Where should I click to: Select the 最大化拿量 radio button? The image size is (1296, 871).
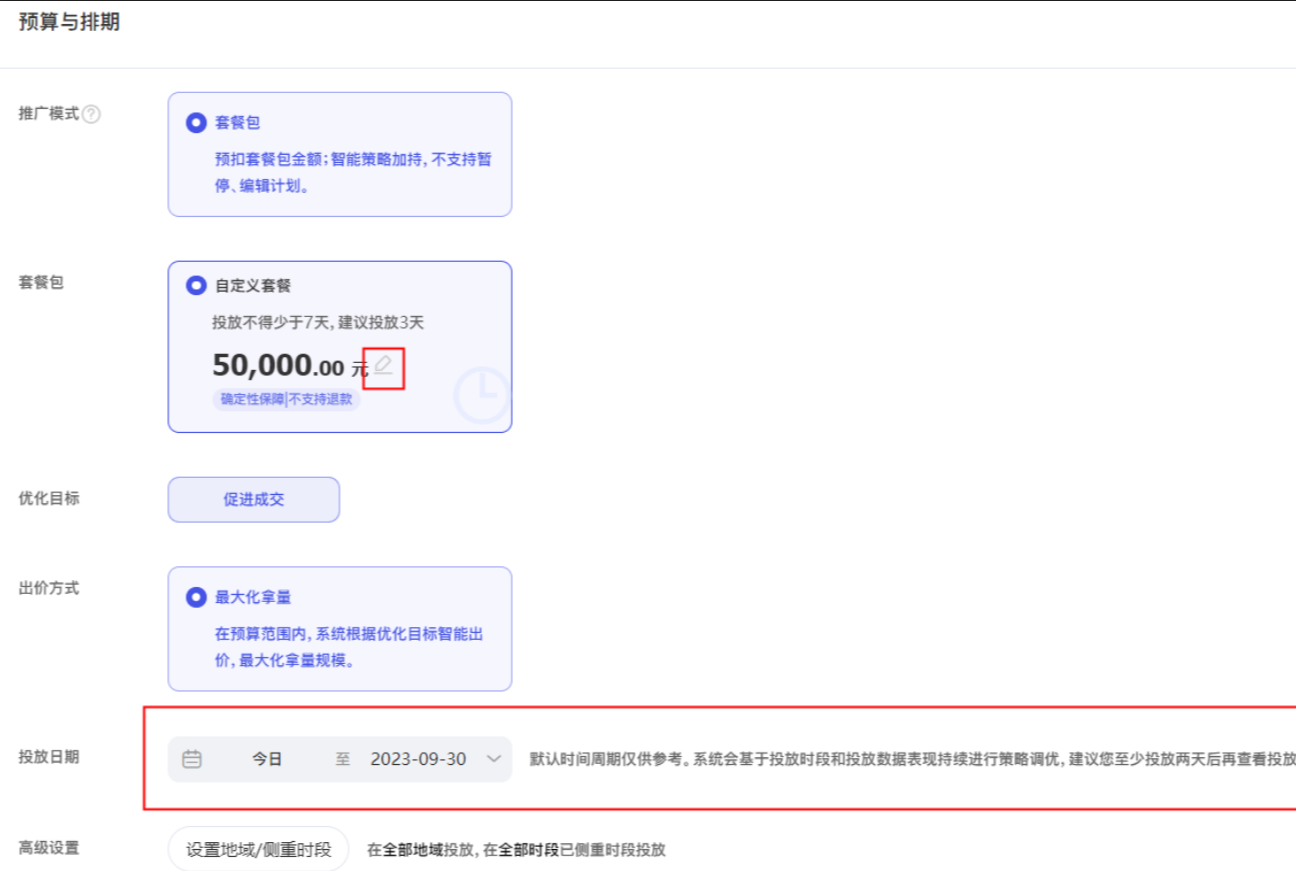[x=196, y=597]
